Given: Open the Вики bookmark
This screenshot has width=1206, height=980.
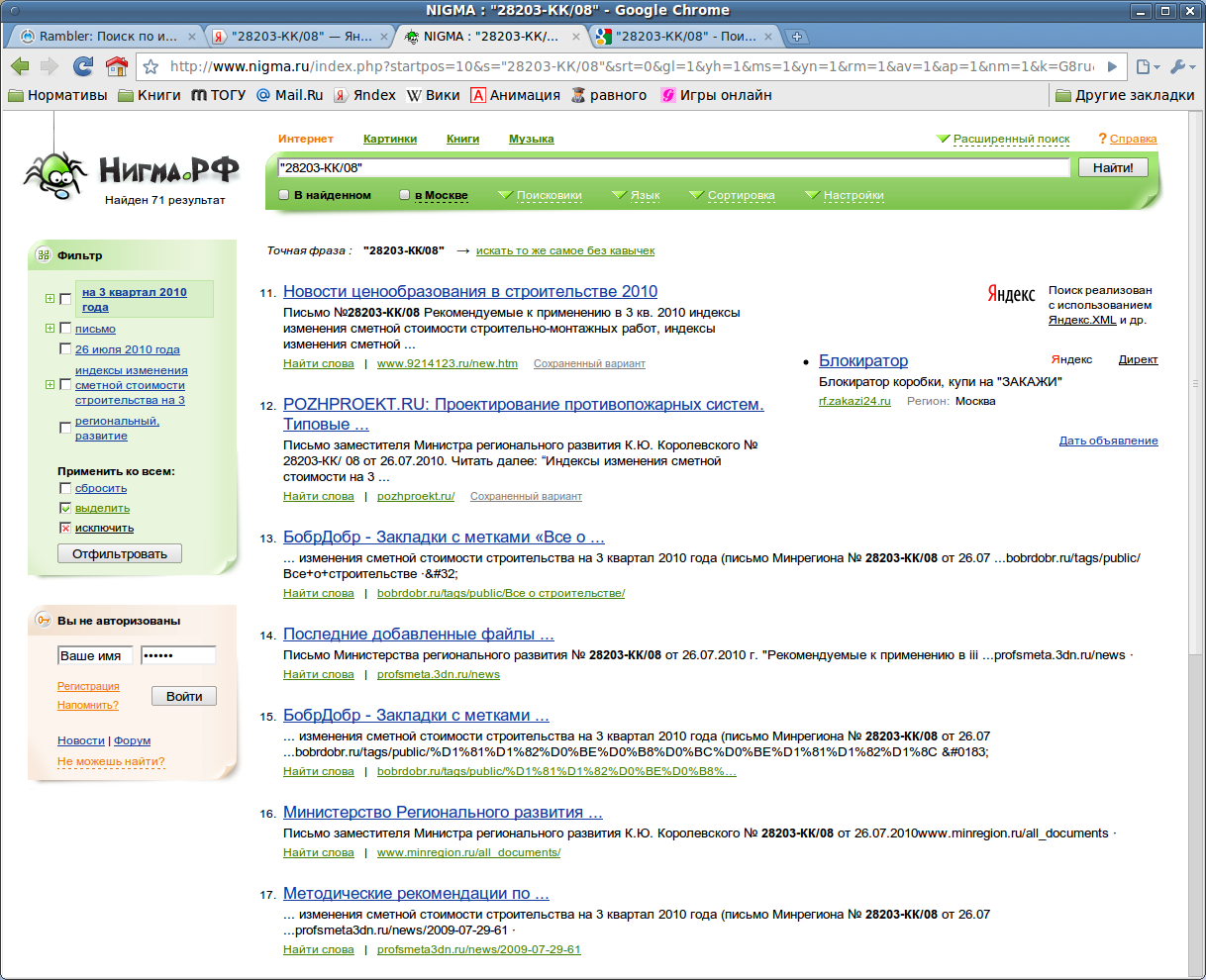Looking at the screenshot, I should (434, 95).
